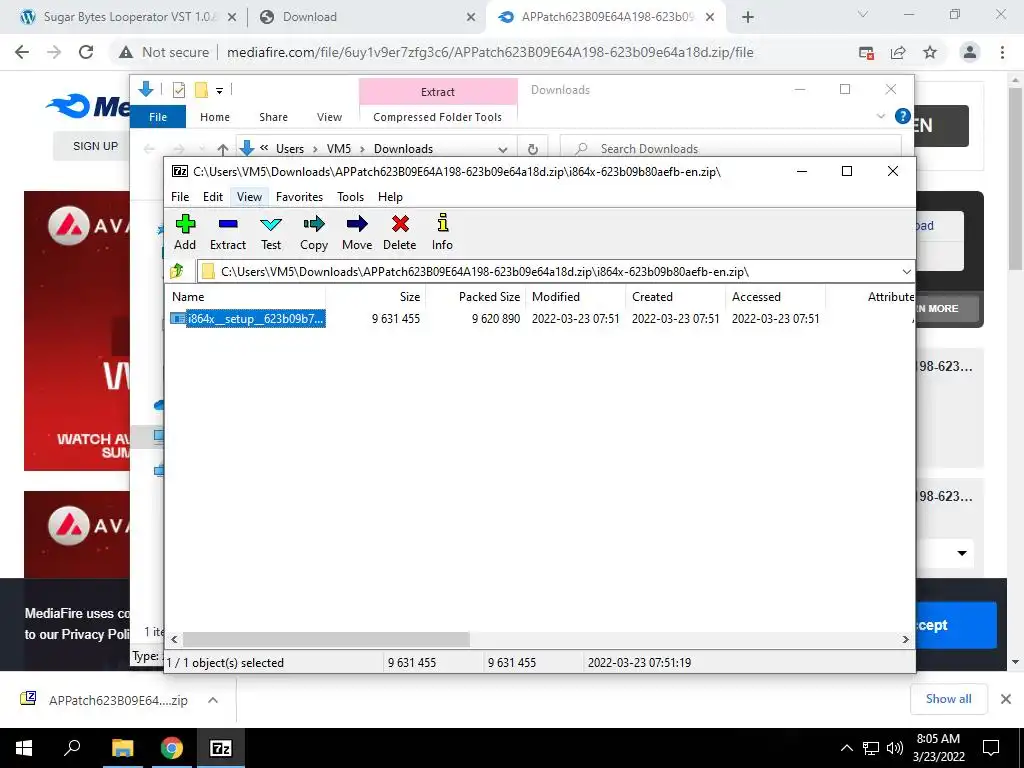This screenshot has width=1024, height=768.
Task: Open a new Chrome tab
Action: point(748,18)
